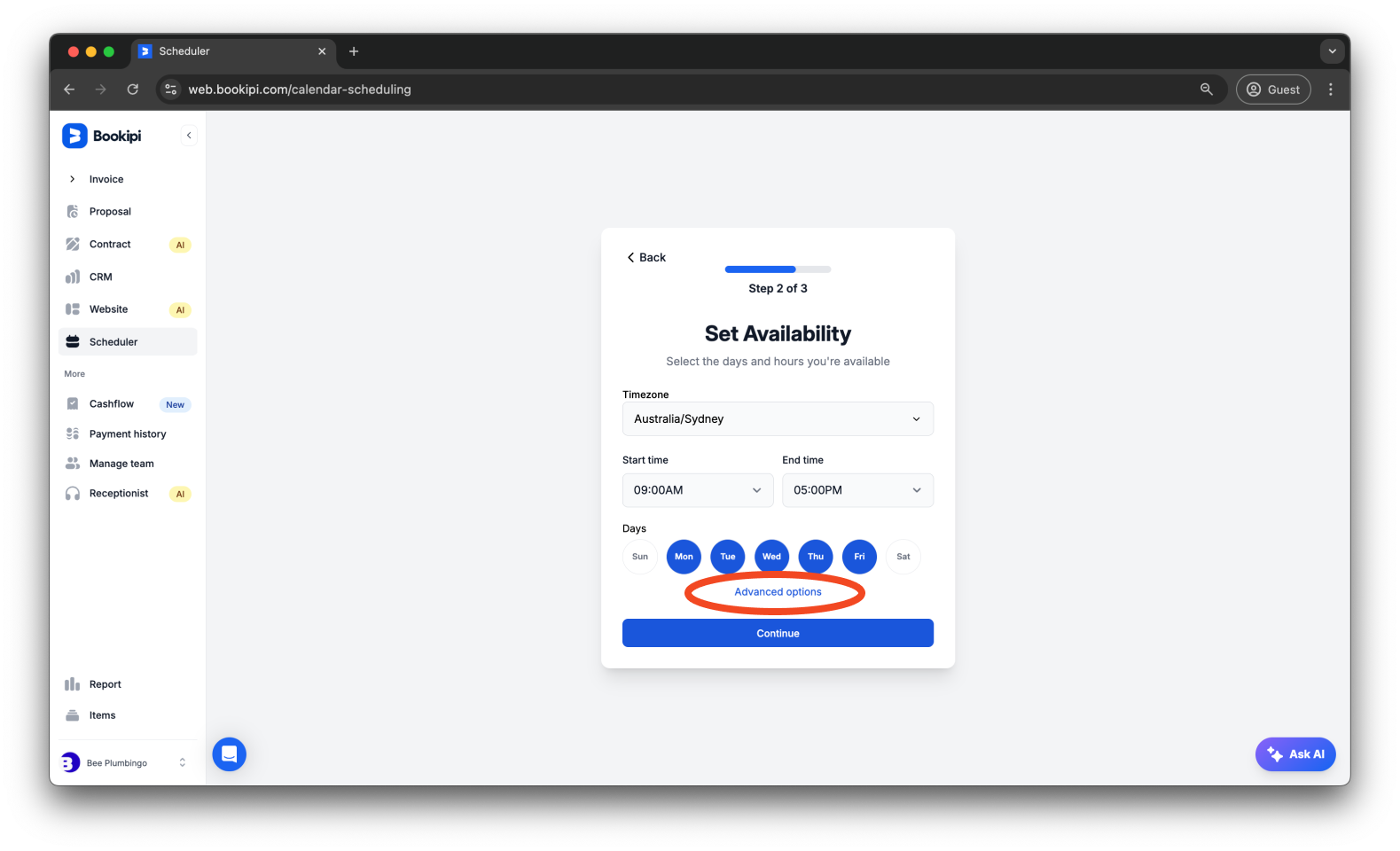Click the step progress bar

pyautogui.click(x=778, y=269)
